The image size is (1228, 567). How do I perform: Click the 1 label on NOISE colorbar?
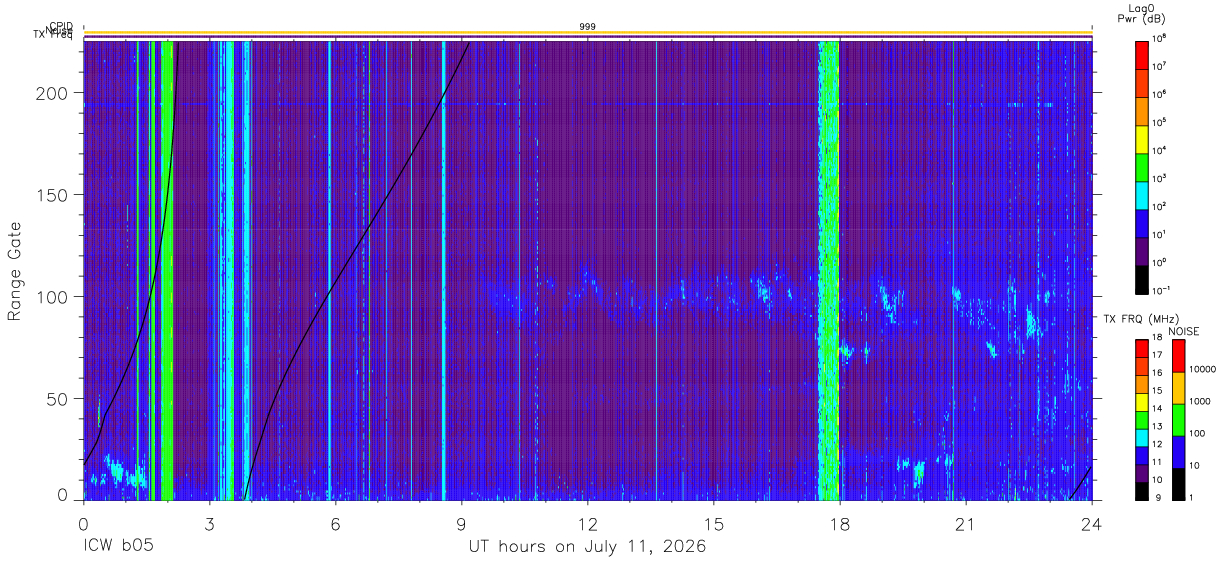pos(1192,497)
